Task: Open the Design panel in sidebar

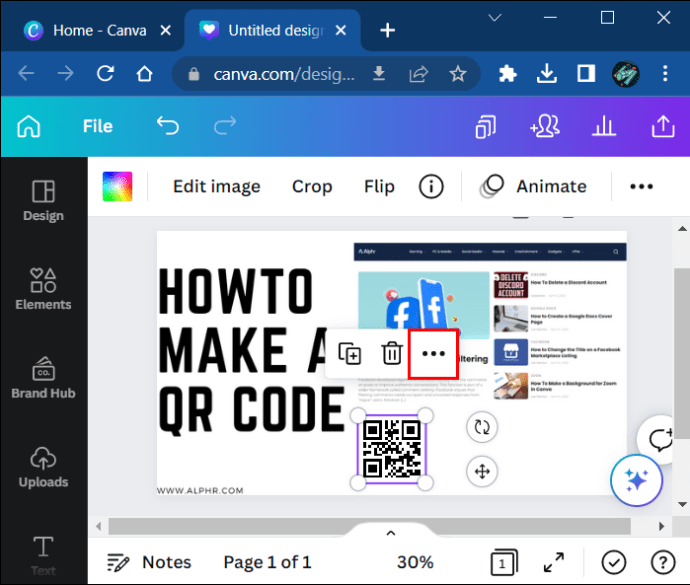Action: pyautogui.click(x=43, y=201)
